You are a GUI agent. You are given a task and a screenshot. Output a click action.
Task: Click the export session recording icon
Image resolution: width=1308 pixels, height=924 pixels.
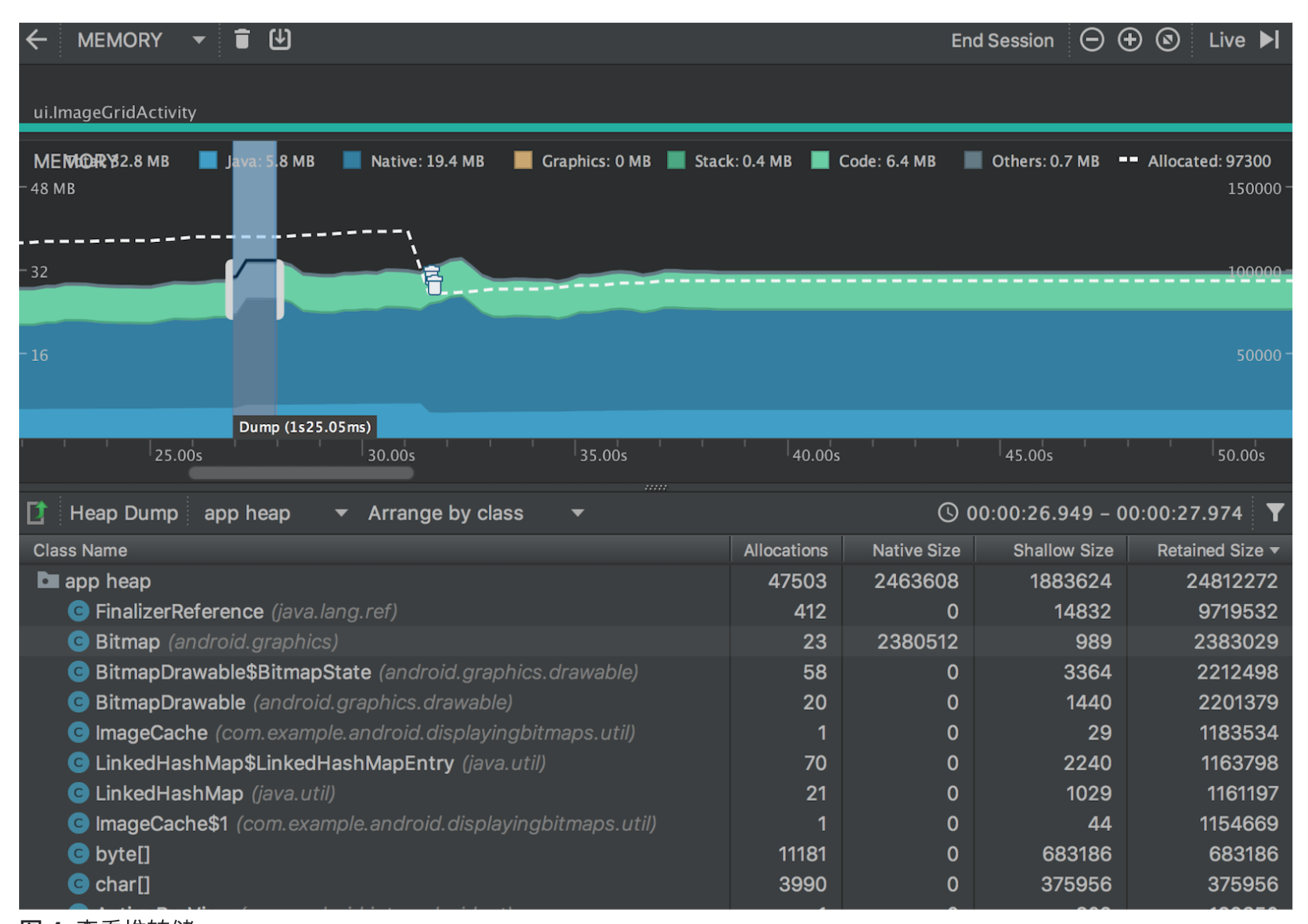pos(279,38)
